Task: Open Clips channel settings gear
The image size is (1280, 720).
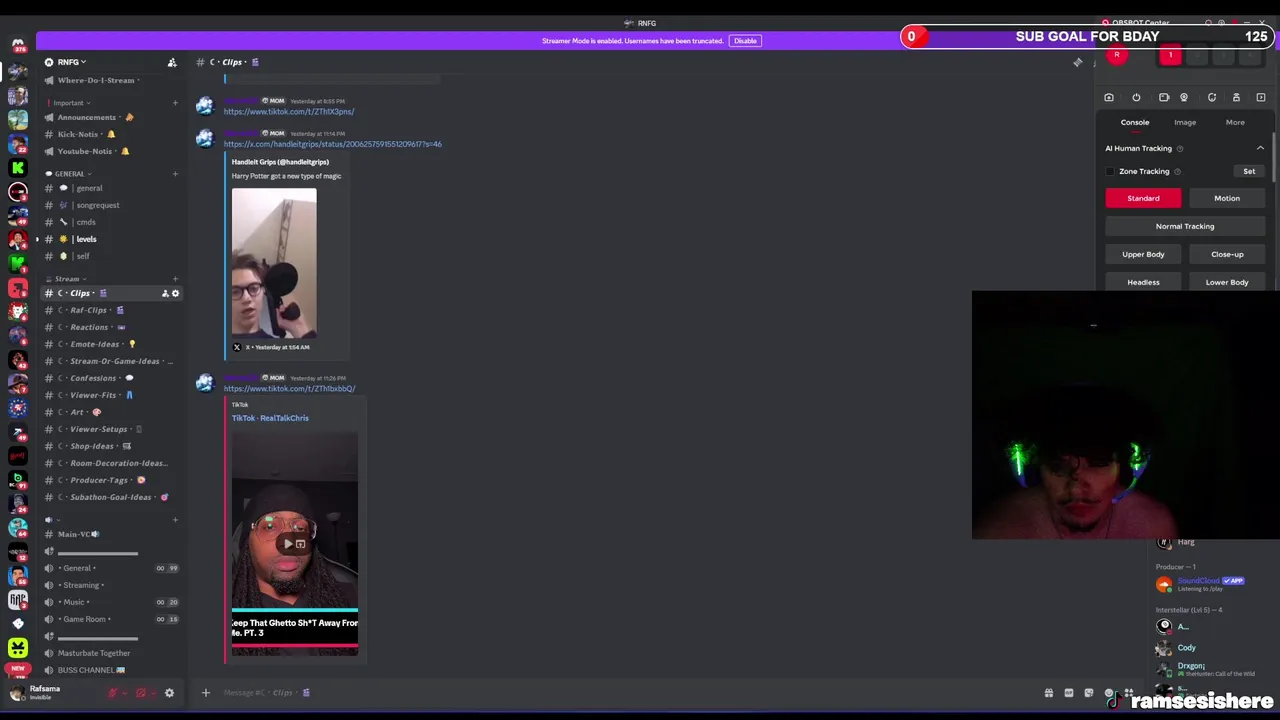Action: 175,293
